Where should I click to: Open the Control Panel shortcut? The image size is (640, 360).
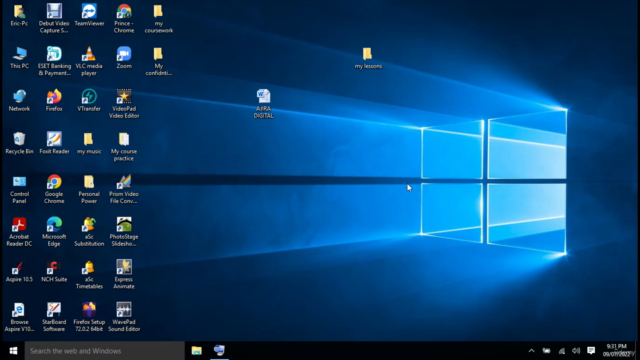[19, 189]
